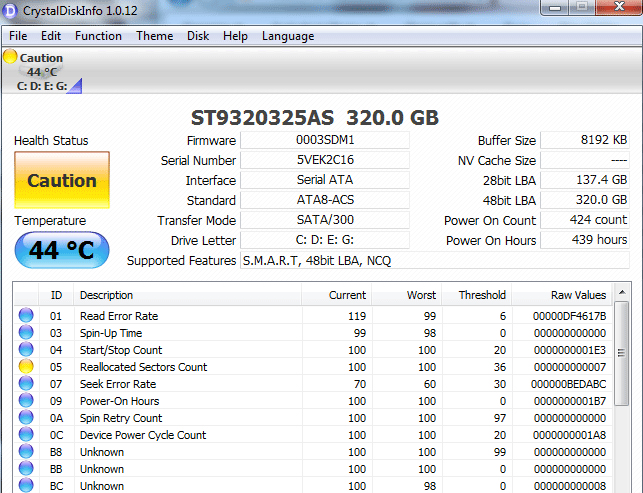Click the Current column header
643x493 pixels.
(x=337, y=295)
